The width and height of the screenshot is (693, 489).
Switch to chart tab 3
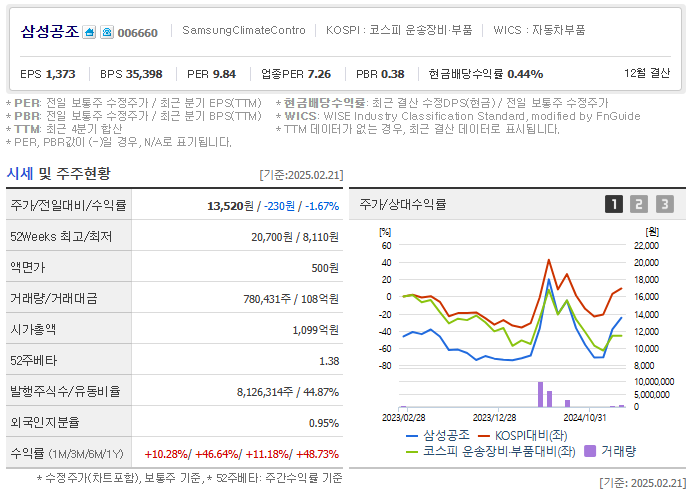coord(665,204)
